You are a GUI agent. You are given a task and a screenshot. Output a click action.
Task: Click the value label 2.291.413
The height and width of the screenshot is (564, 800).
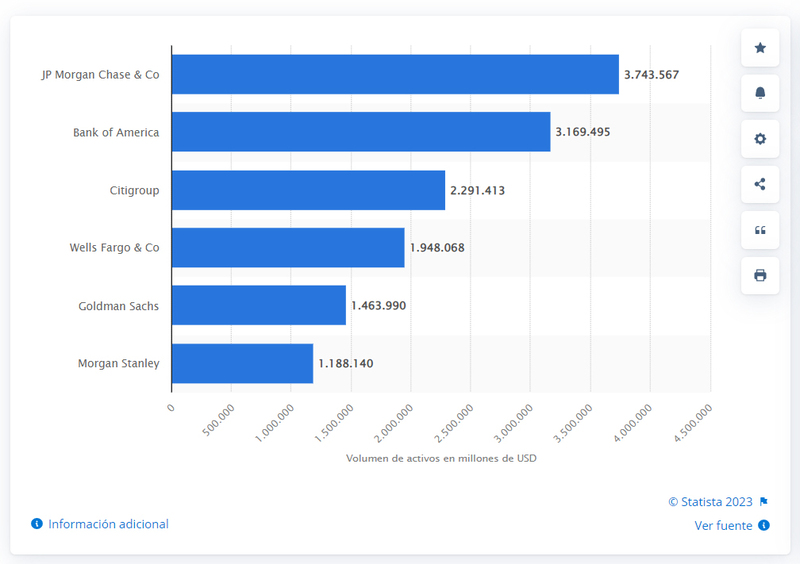tap(478, 191)
